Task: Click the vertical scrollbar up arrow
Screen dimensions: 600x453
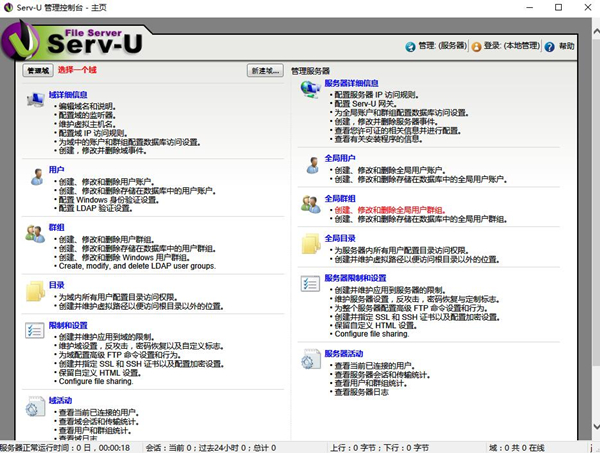Action: point(596,31)
